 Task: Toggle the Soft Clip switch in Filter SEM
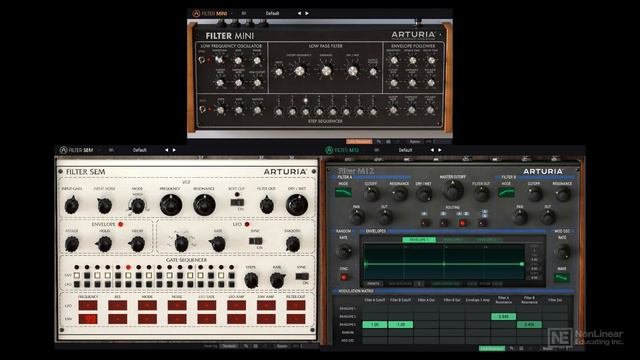tap(237, 202)
